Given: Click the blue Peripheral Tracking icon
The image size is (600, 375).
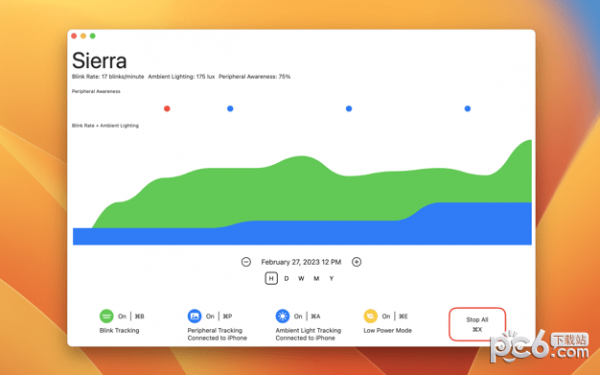Looking at the screenshot, I should tap(194, 316).
